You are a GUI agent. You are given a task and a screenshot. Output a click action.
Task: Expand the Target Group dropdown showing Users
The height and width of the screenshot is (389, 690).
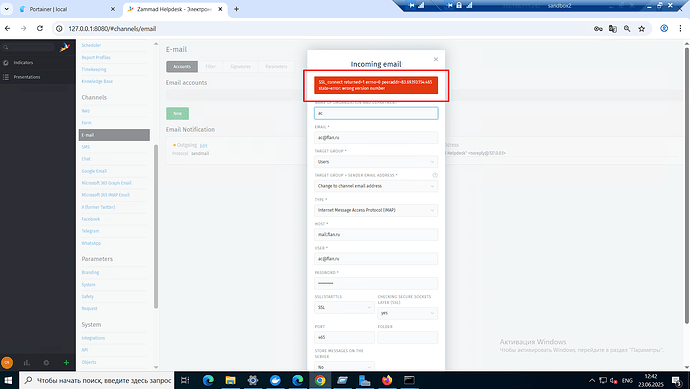[x=376, y=161]
